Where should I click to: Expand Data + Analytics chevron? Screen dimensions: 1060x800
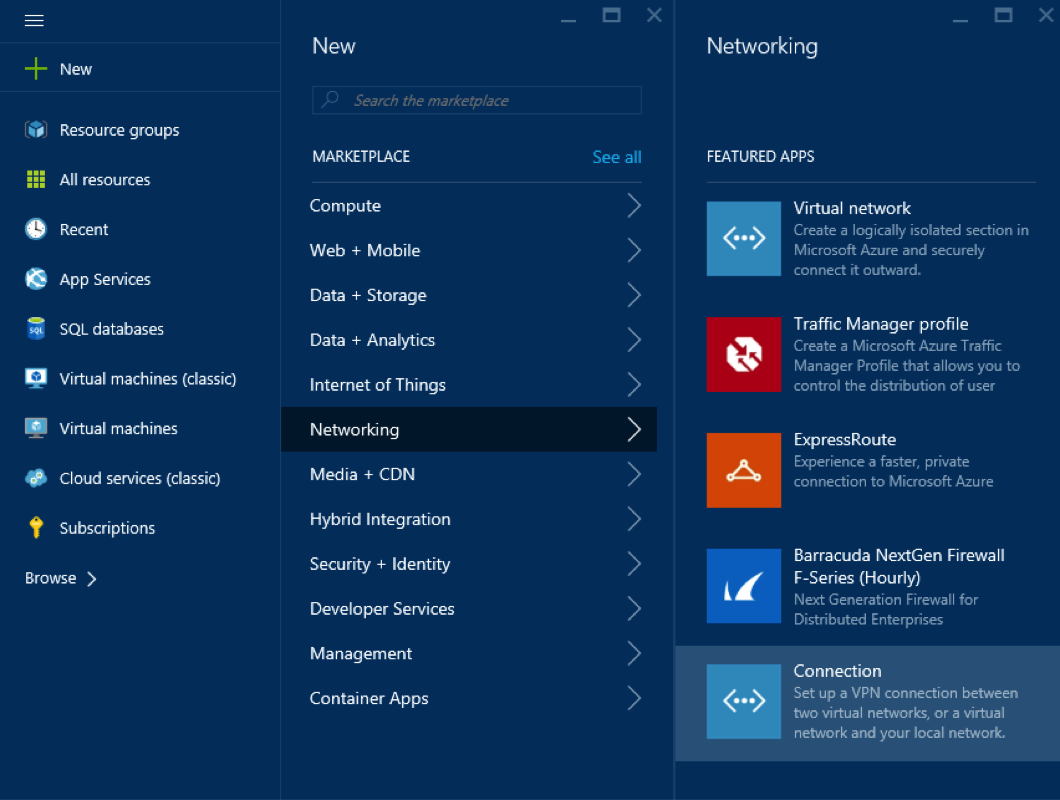point(633,339)
